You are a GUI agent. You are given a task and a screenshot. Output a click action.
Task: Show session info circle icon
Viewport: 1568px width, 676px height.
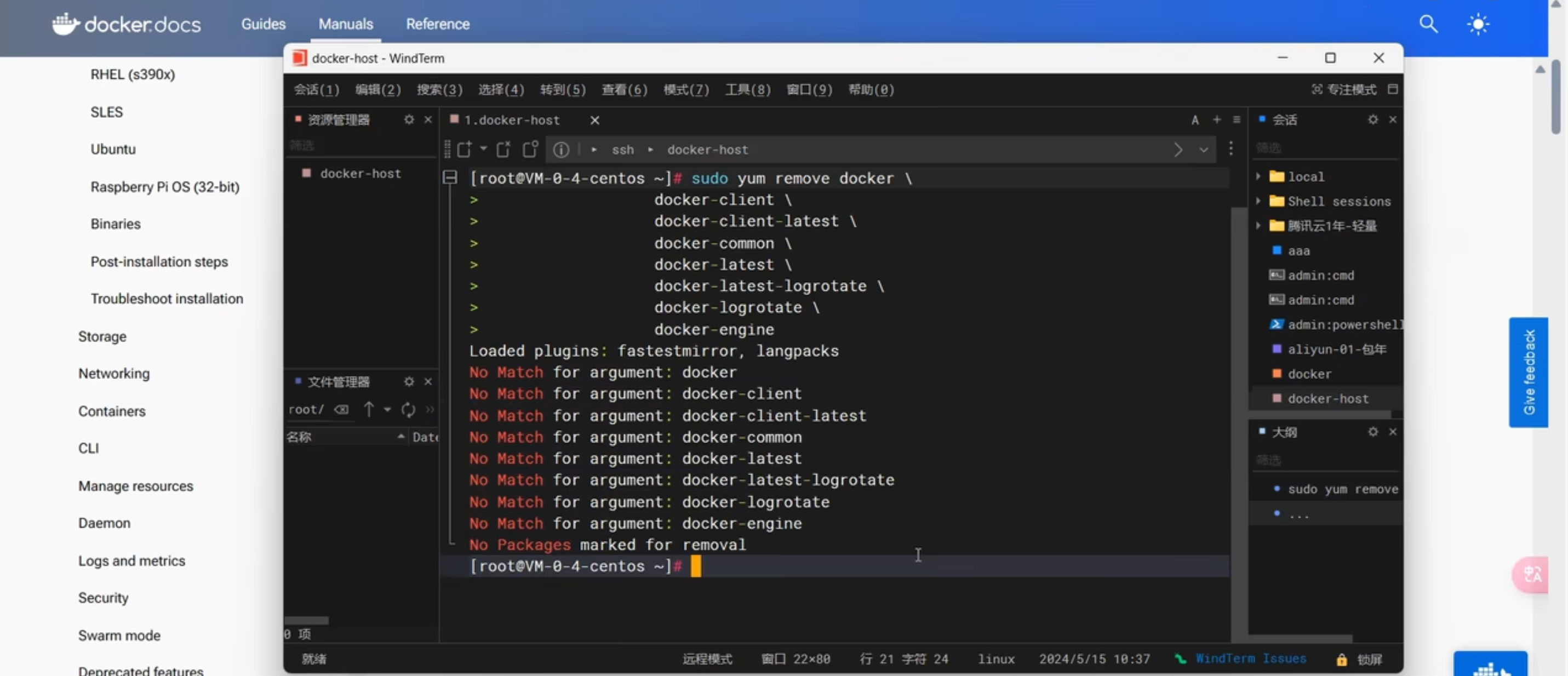click(x=561, y=150)
